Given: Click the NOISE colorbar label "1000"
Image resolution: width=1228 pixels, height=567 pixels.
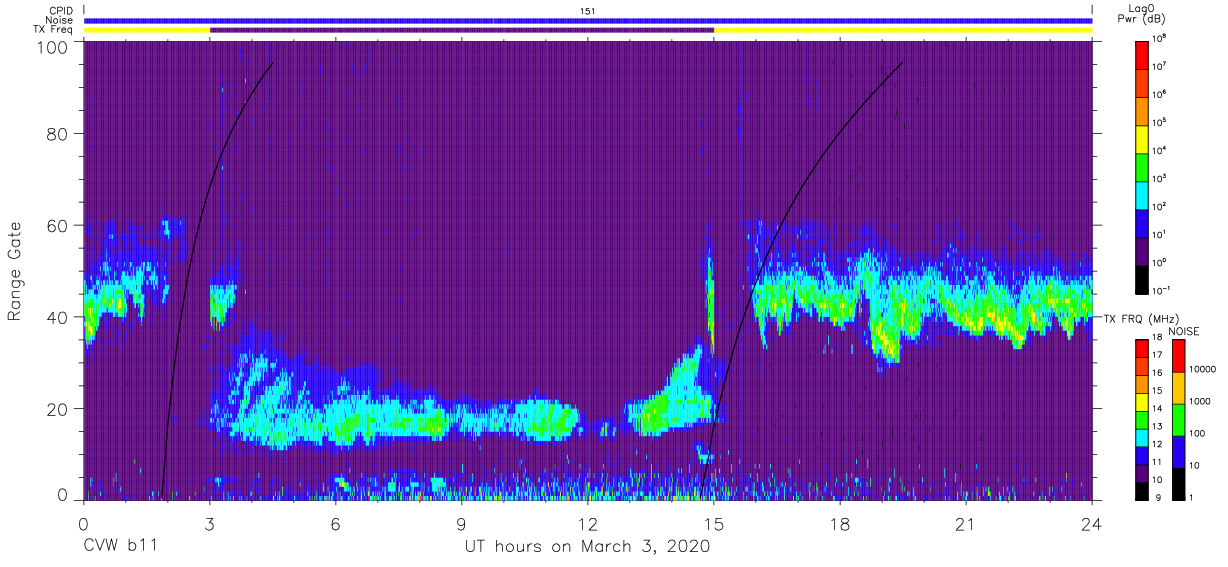Looking at the screenshot, I should tap(1200, 402).
